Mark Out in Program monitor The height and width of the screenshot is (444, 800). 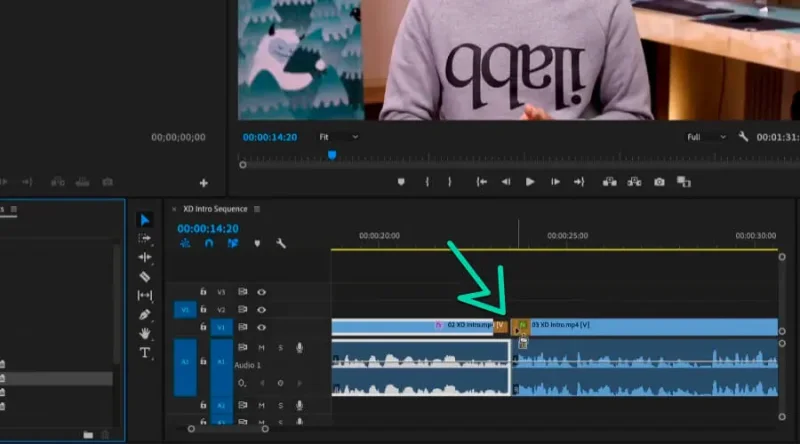[449, 182]
